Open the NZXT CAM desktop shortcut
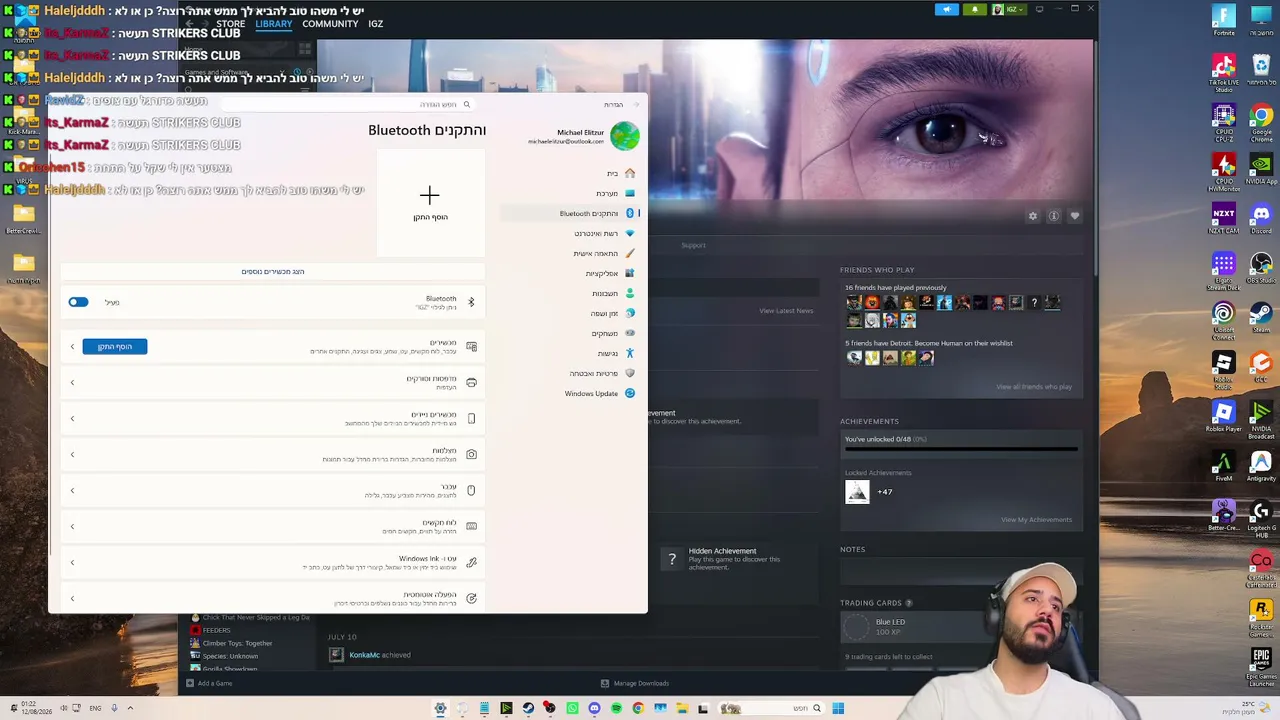The height and width of the screenshot is (720, 1280). [x=1224, y=217]
